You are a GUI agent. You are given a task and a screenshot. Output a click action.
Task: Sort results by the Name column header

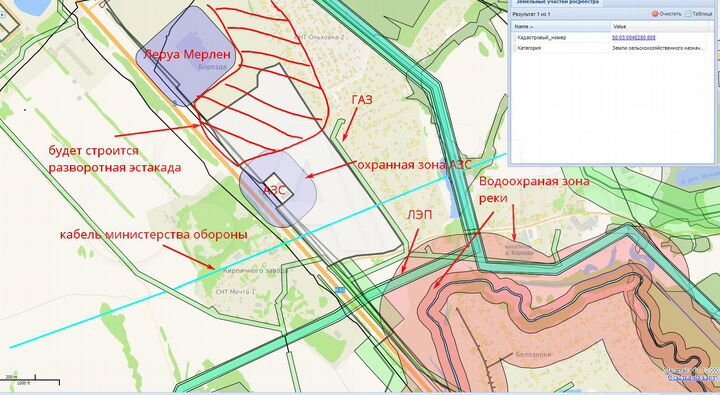pos(561,27)
